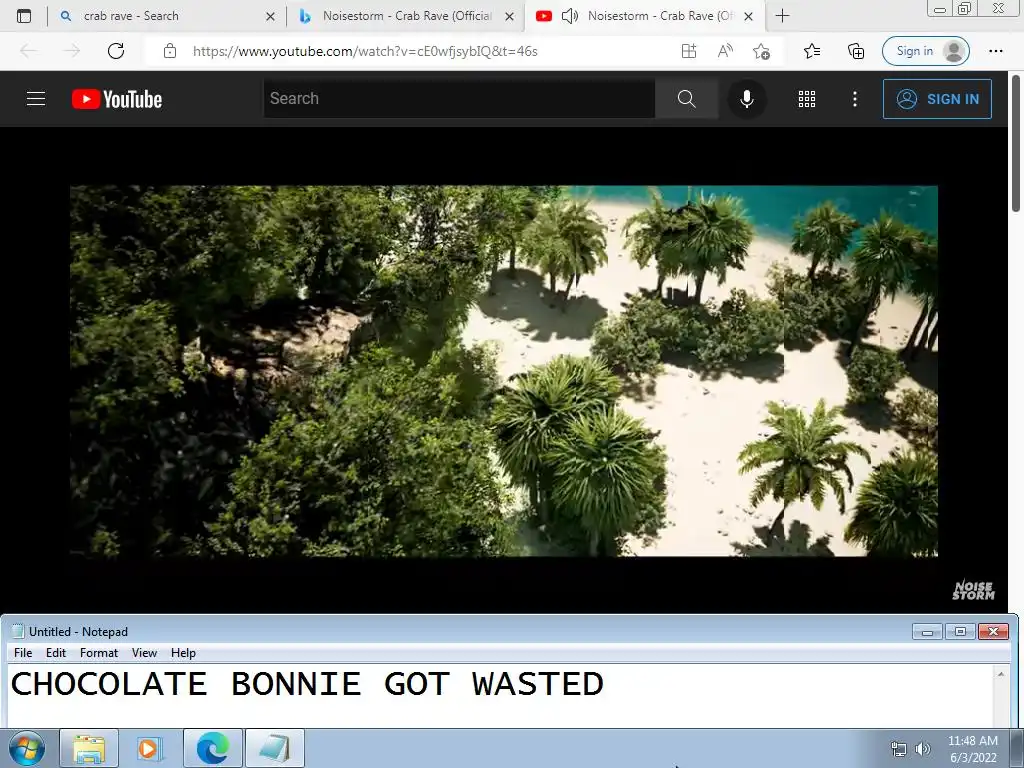Open the Windows Start button
Viewport: 1024px width, 768px height.
26,748
